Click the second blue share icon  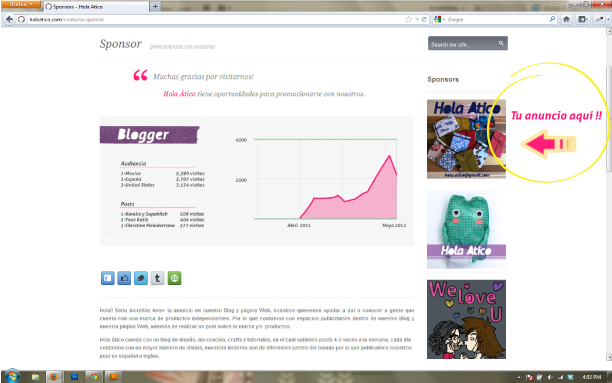point(124,278)
